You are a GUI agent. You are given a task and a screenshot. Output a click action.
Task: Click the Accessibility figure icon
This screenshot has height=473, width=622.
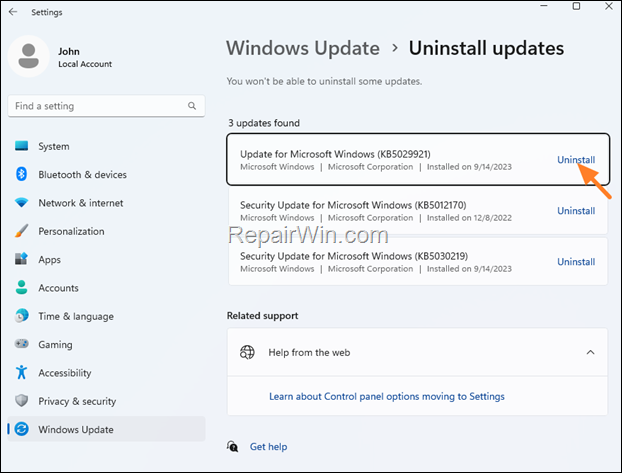point(21,372)
